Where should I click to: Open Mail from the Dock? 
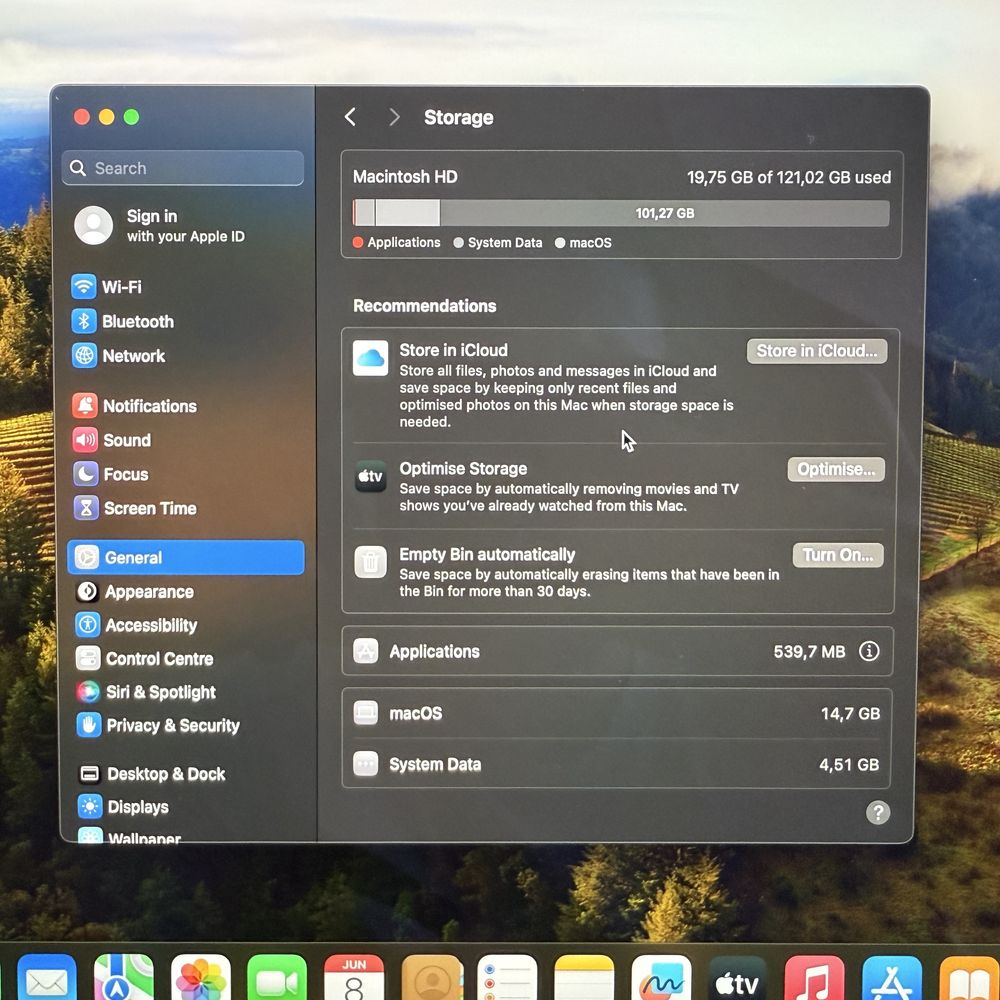[x=46, y=979]
